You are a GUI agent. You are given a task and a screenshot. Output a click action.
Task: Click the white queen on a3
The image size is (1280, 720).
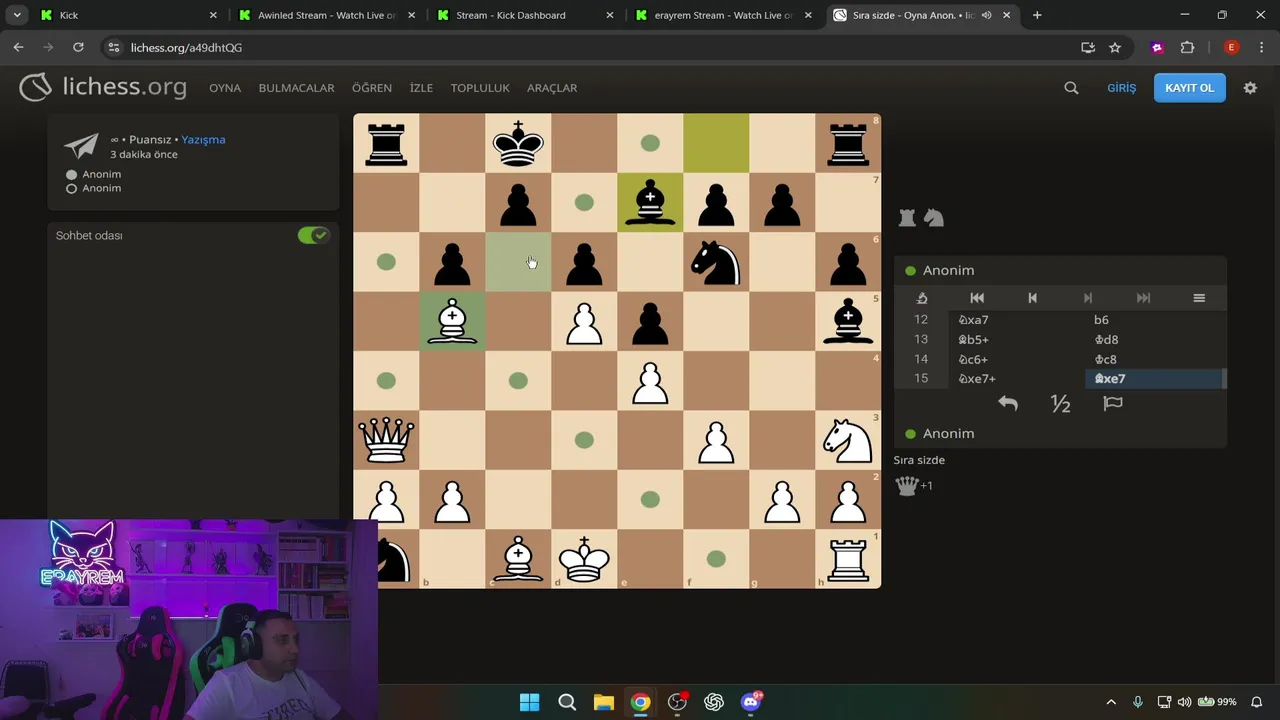pyautogui.click(x=386, y=440)
